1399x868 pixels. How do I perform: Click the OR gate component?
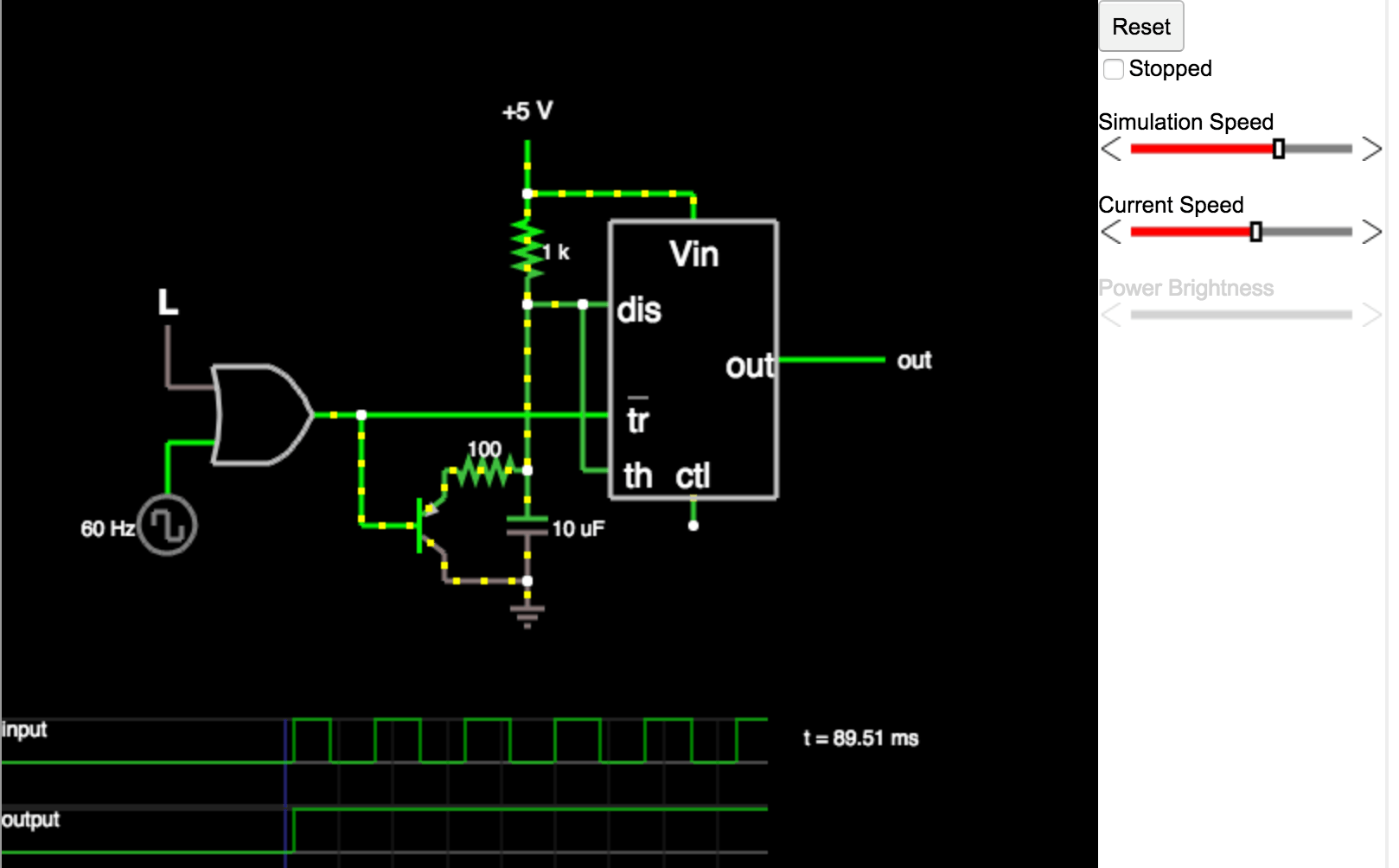[x=259, y=415]
